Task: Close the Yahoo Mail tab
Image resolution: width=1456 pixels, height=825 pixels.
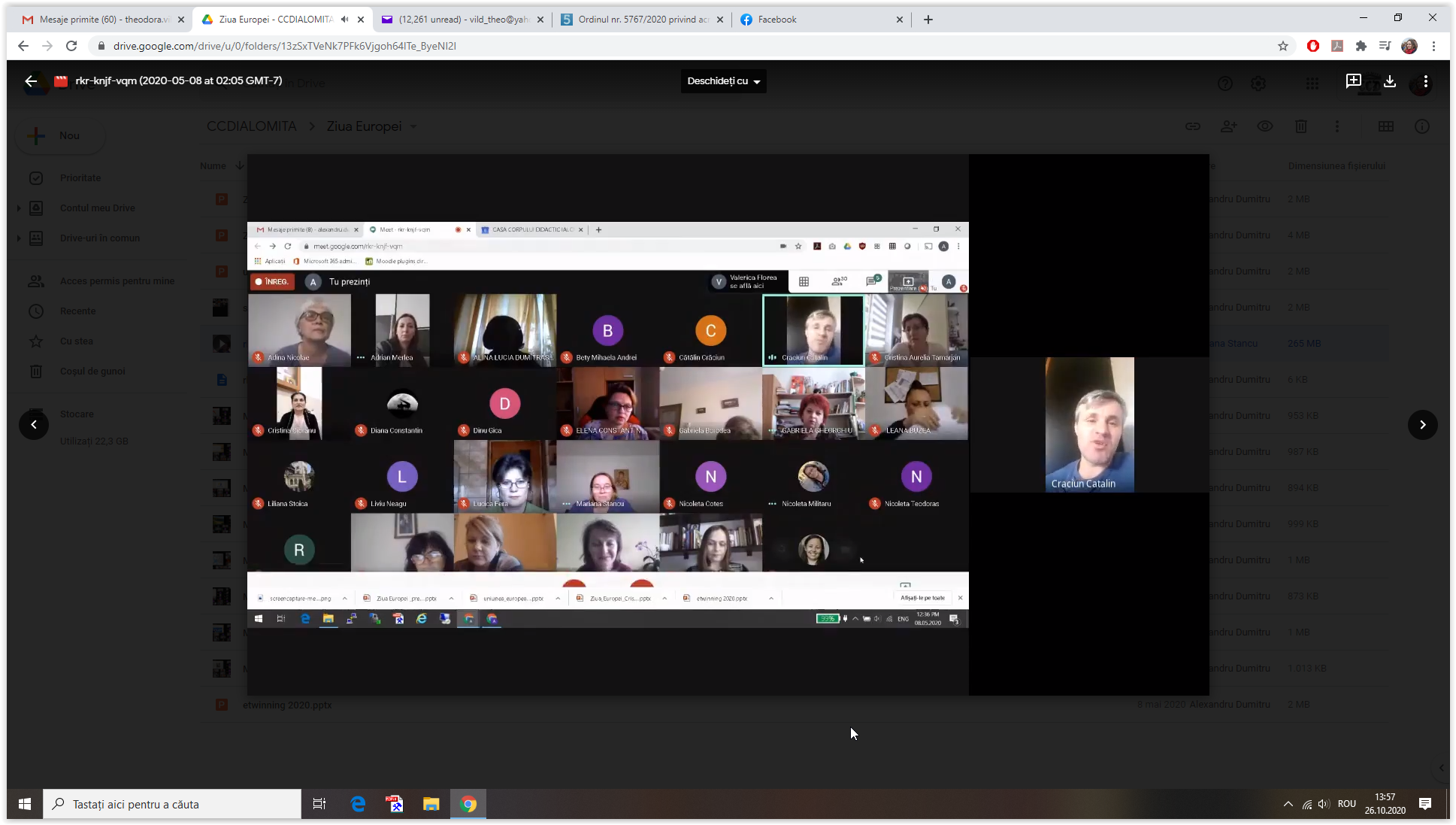Action: 540,20
